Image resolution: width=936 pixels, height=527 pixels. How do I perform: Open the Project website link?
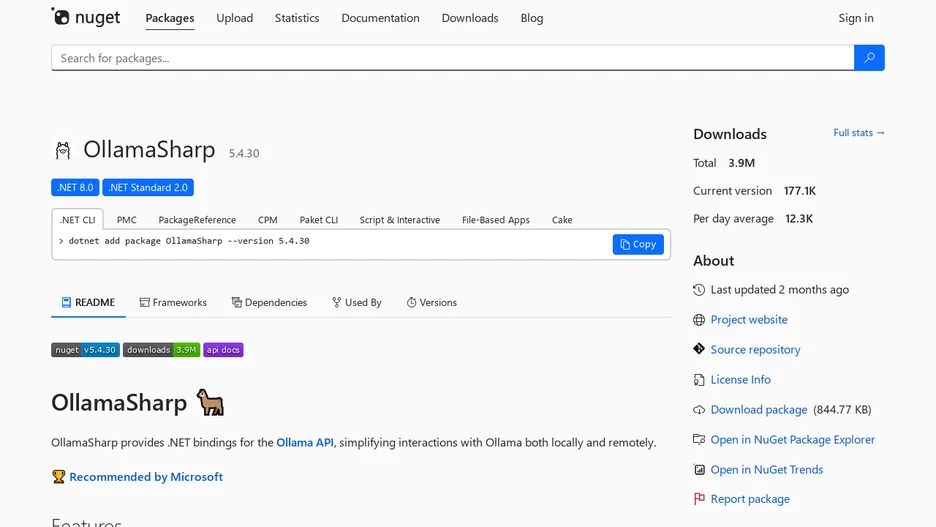[749, 320]
